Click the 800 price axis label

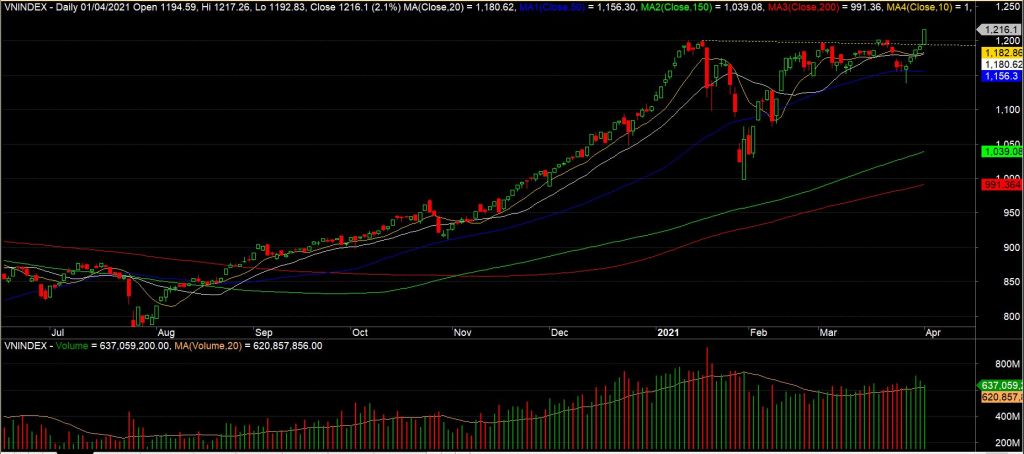point(1012,317)
